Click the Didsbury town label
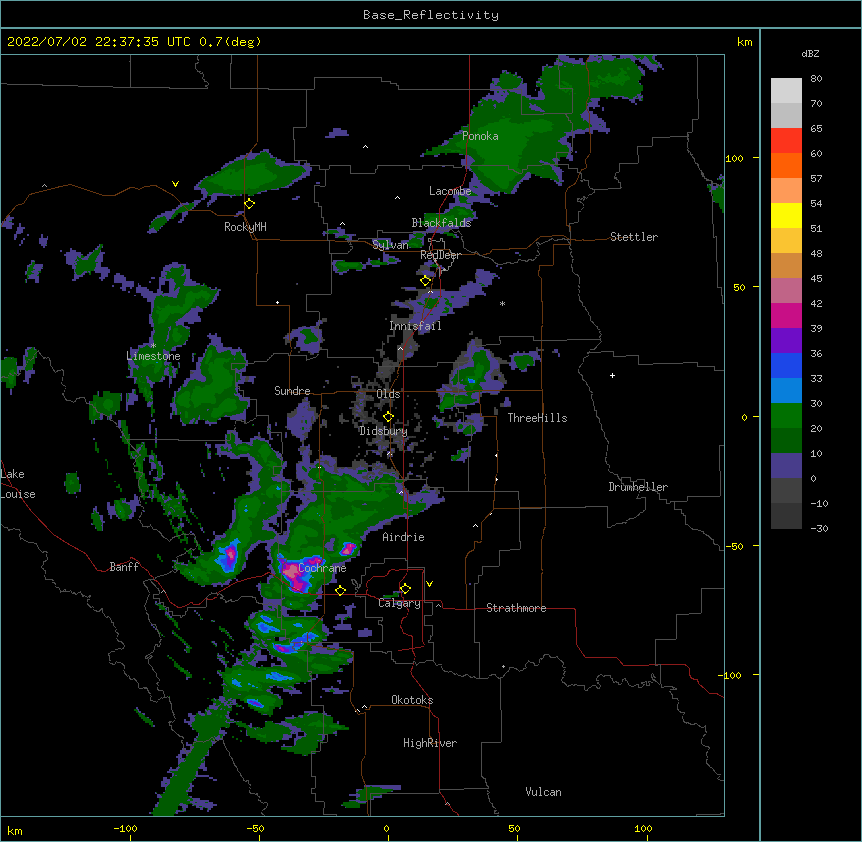Viewport: 862px width, 842px height. tap(383, 431)
